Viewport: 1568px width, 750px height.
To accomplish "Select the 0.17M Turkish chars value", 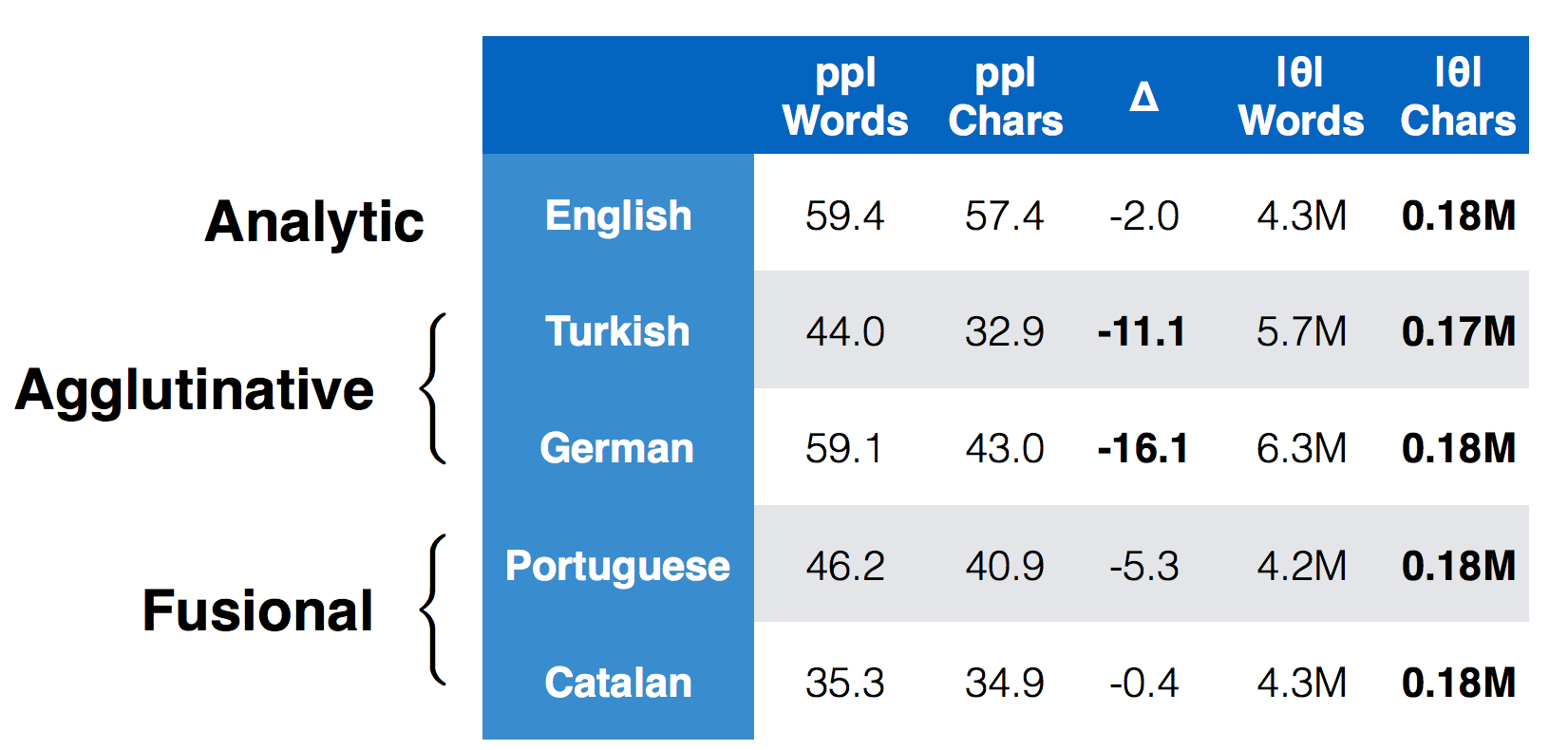I will pyautogui.click(x=1458, y=331).
